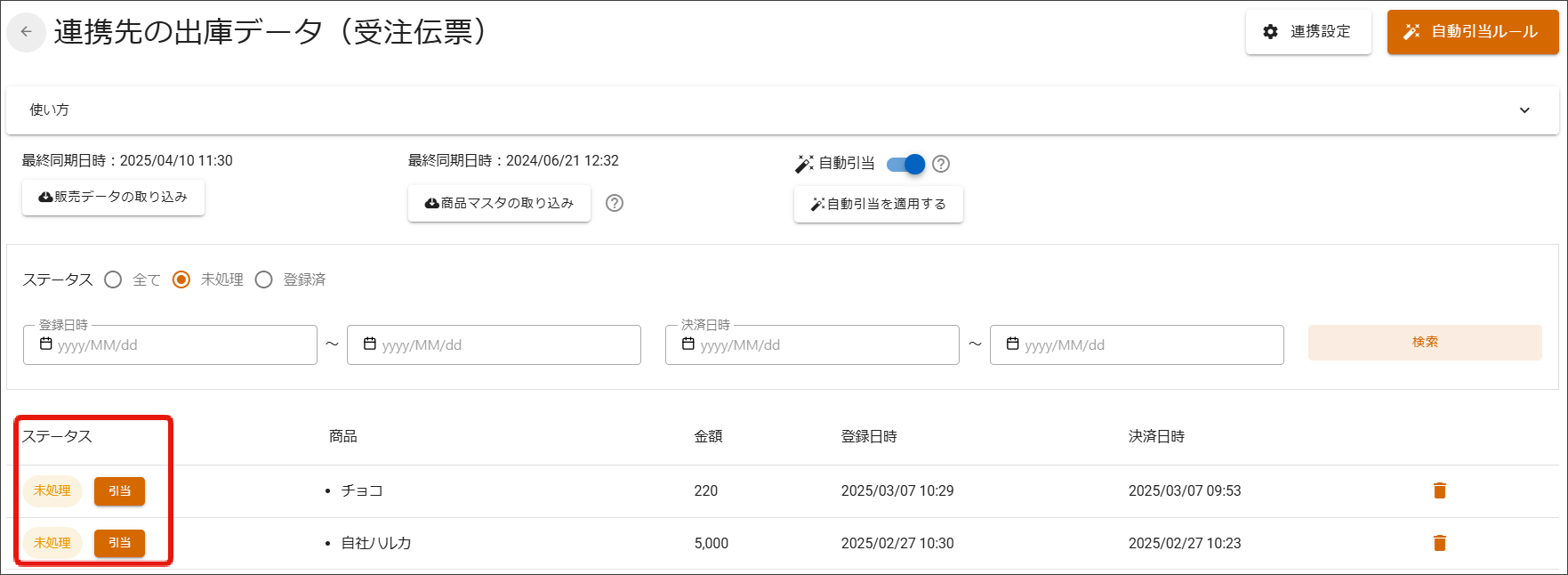Click 引当 button for チョコ row
The image size is (1568, 575).
(119, 491)
